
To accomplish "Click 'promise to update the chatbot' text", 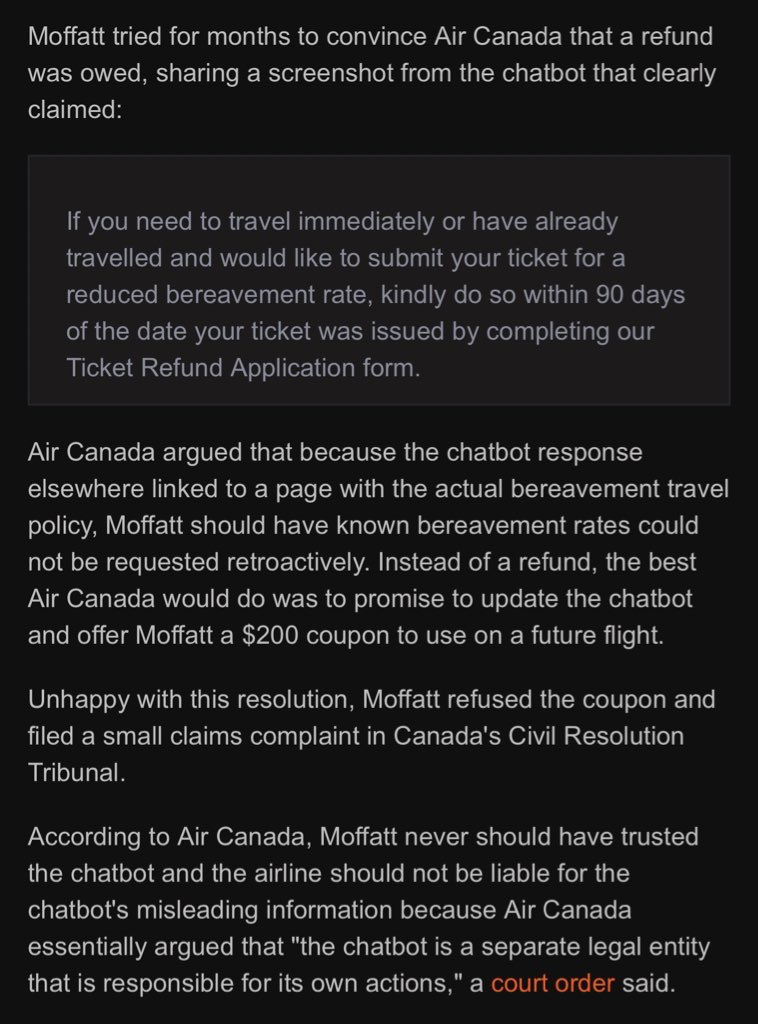I will point(523,599).
